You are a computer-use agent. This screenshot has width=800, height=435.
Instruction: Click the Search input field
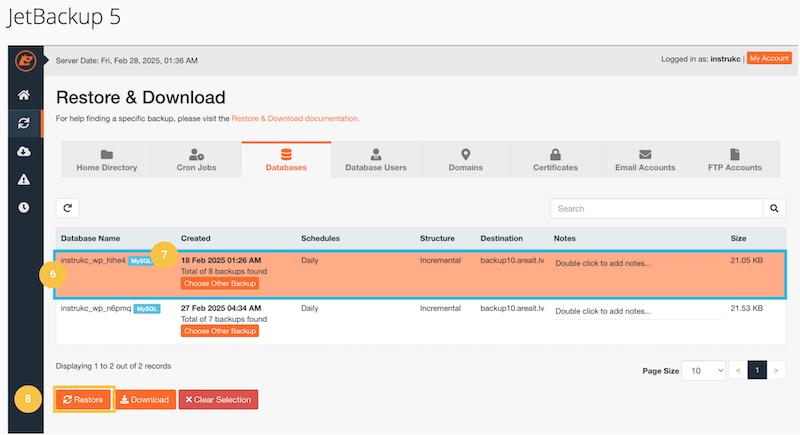pyautogui.click(x=655, y=209)
